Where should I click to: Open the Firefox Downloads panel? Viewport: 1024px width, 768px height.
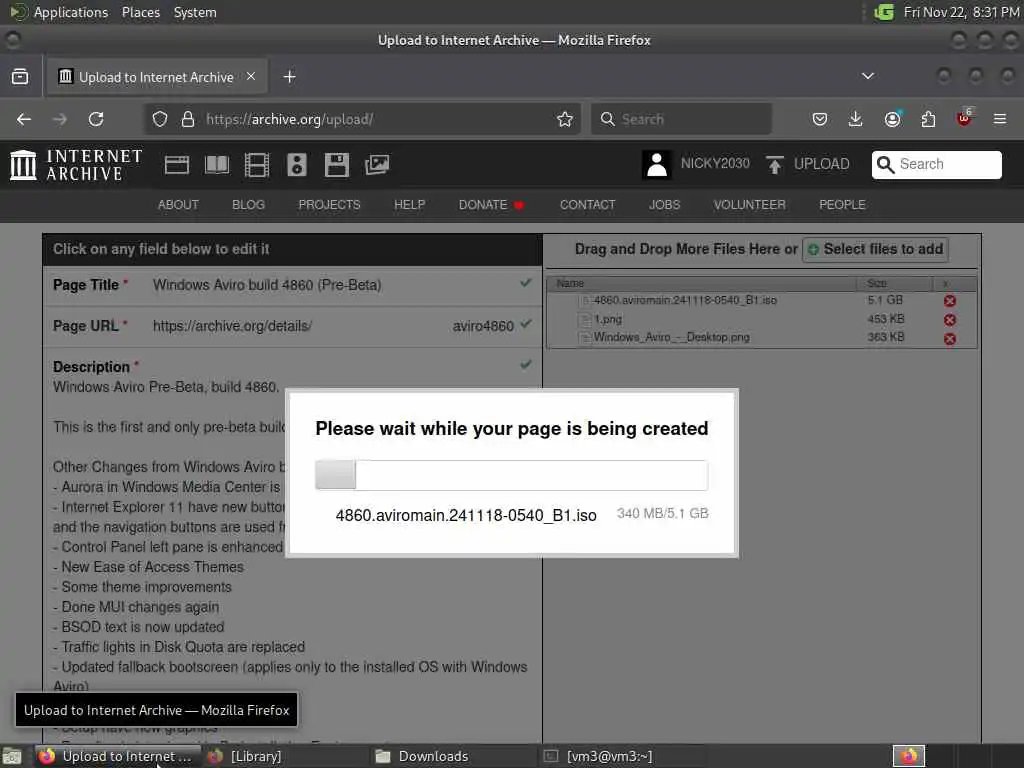pyautogui.click(x=856, y=119)
